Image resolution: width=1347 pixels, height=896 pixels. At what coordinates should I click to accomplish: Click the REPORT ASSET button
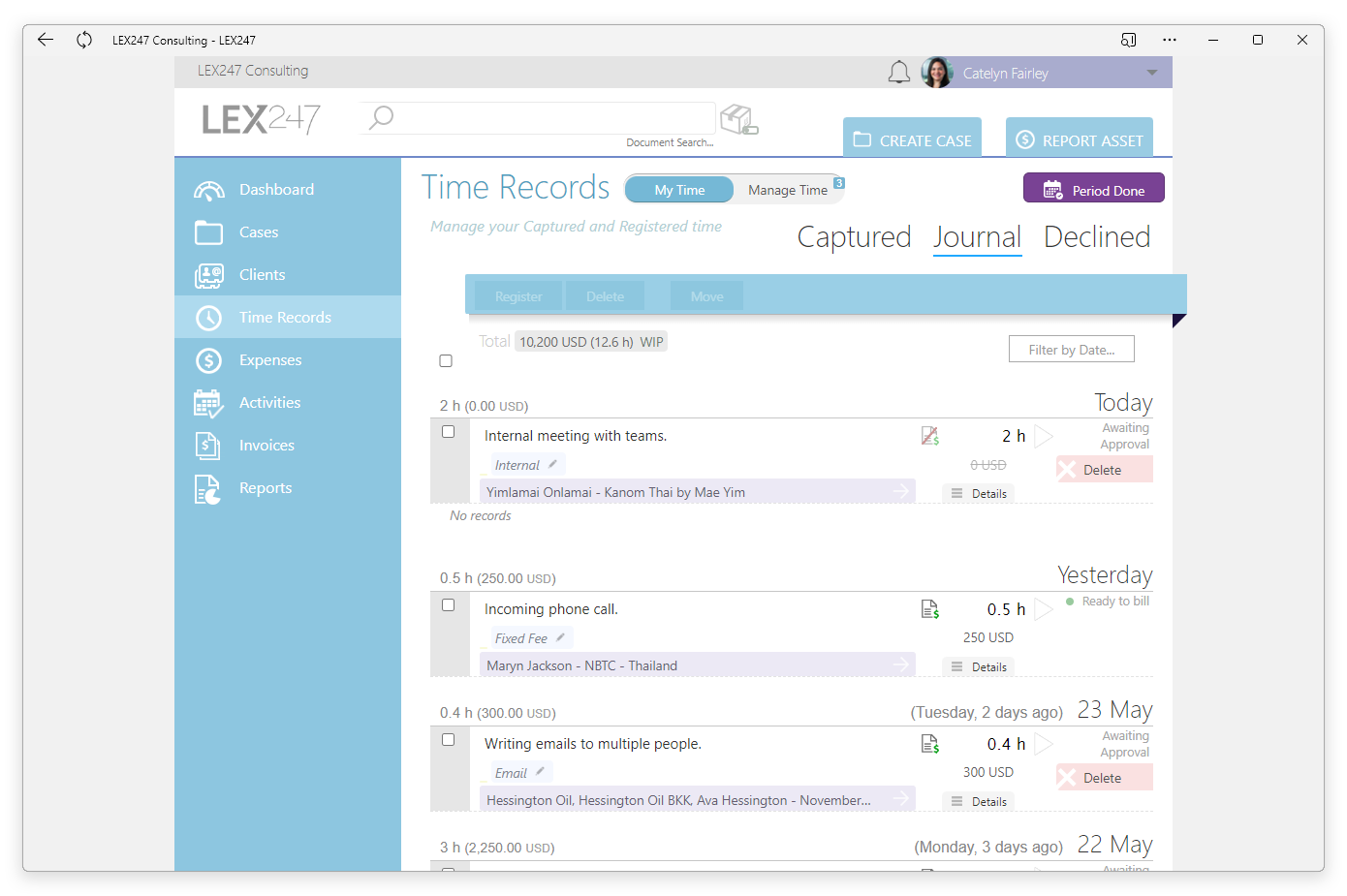coord(1080,138)
